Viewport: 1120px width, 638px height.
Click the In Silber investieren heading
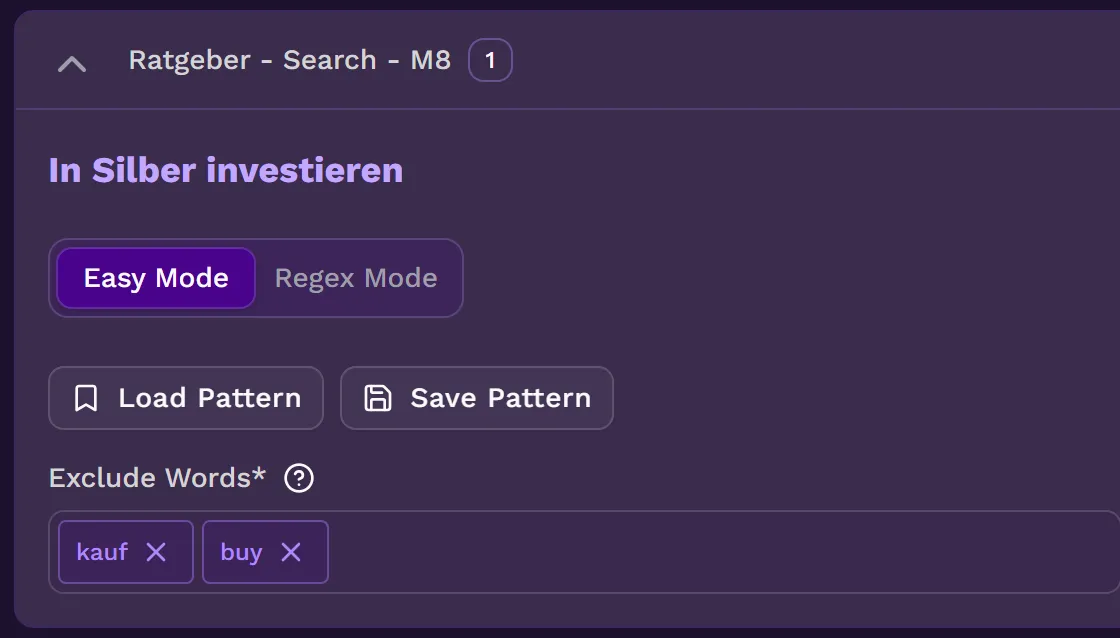pyautogui.click(x=226, y=171)
